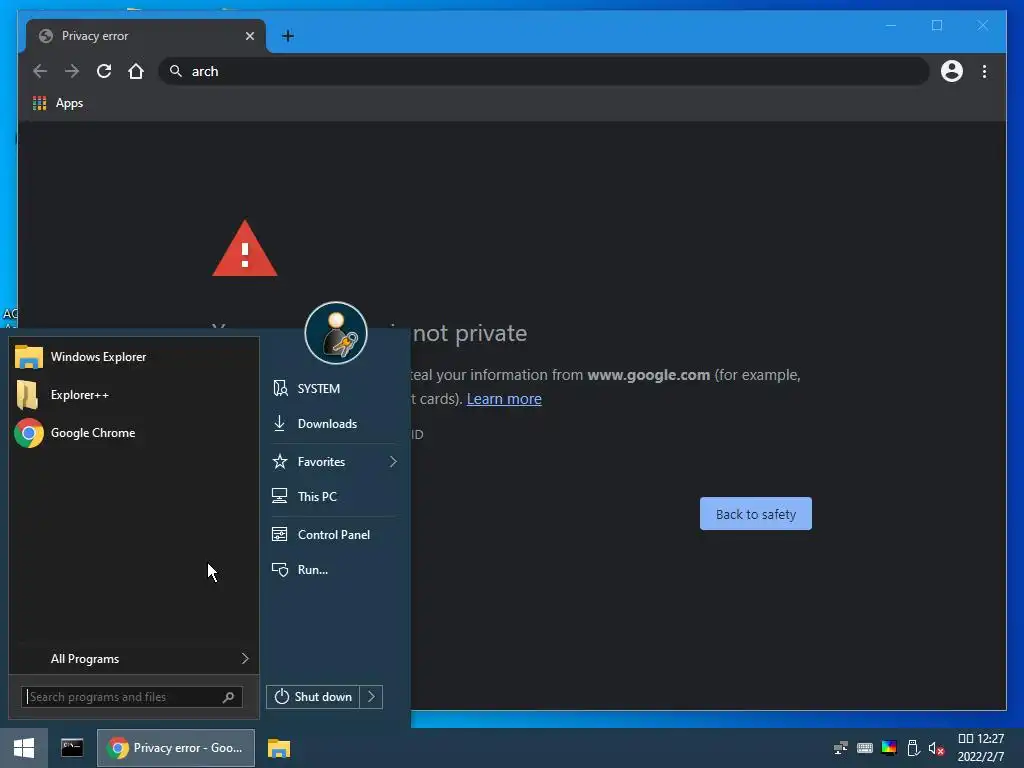Go back with the browser back arrow
Screen dimensions: 1024x768
(40, 71)
